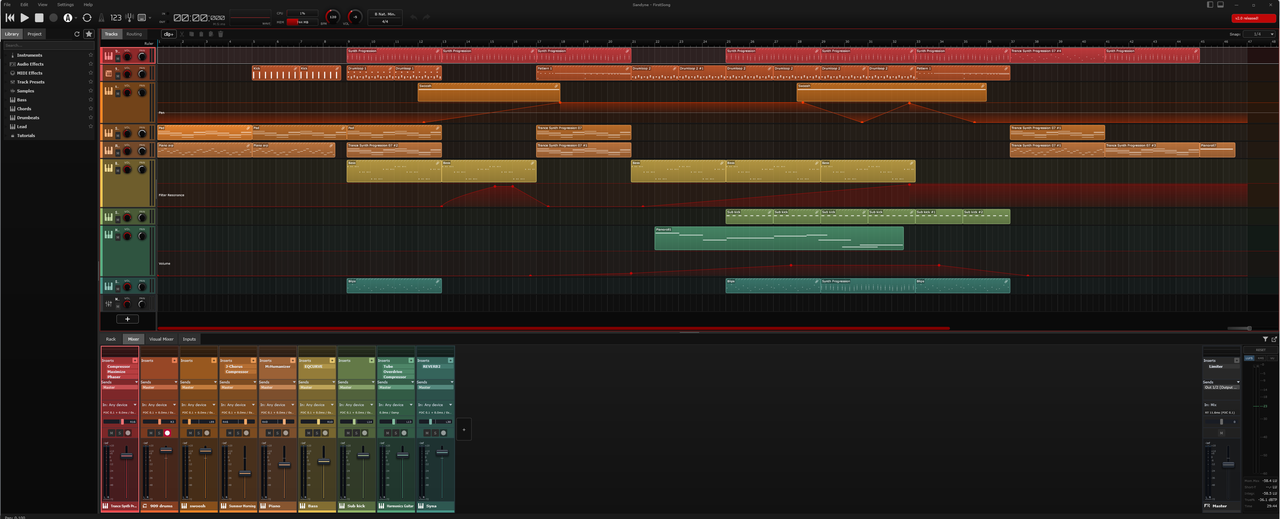Toggle loop playback mode
The height and width of the screenshot is (519, 1280).
87,17
